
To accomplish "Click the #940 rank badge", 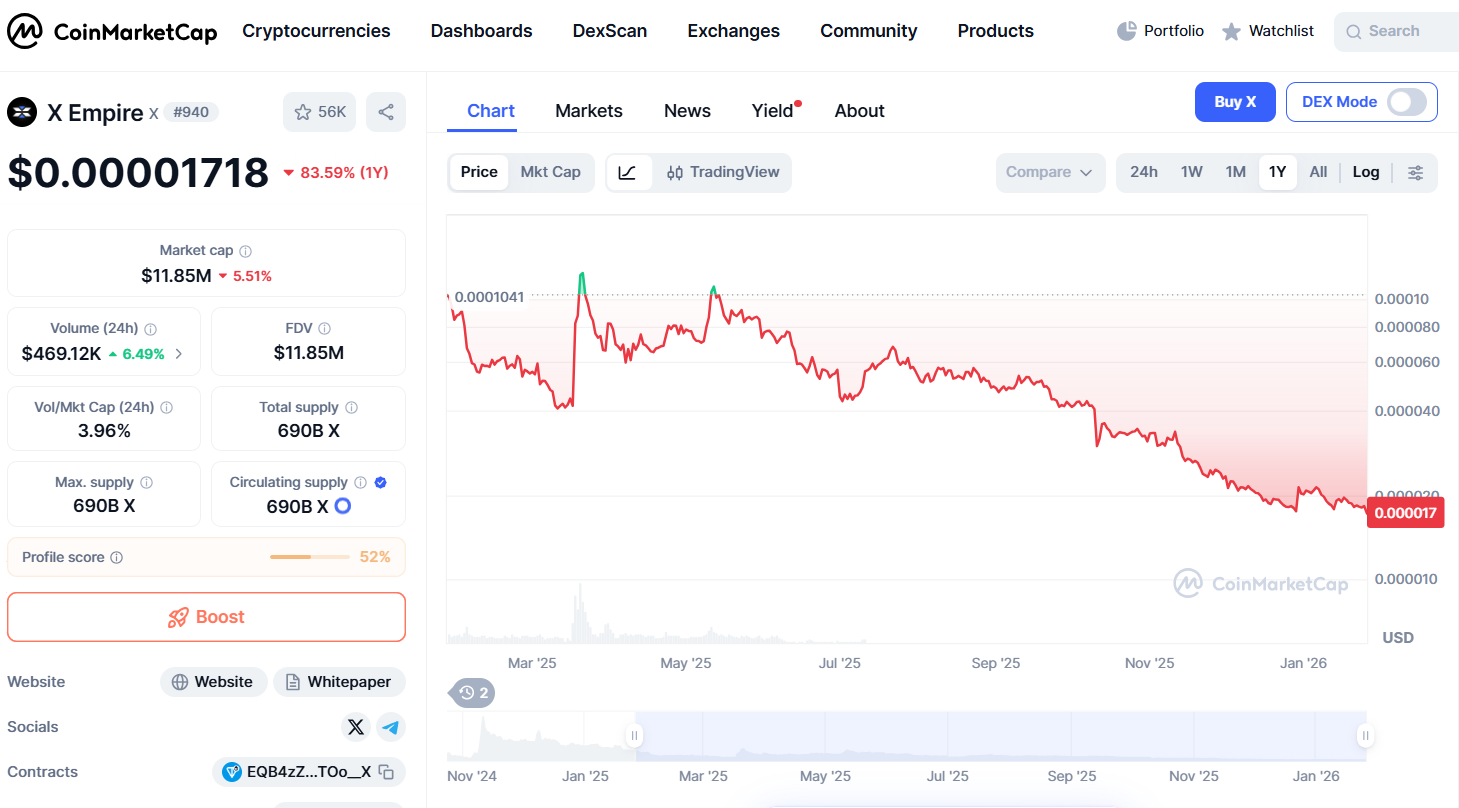I will tap(191, 112).
